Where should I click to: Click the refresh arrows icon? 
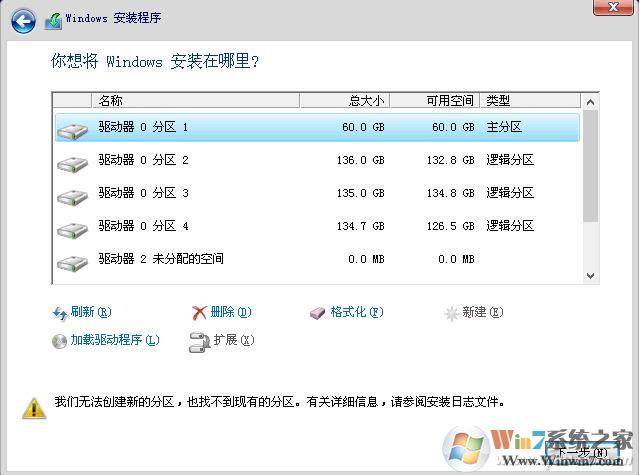tap(60, 313)
